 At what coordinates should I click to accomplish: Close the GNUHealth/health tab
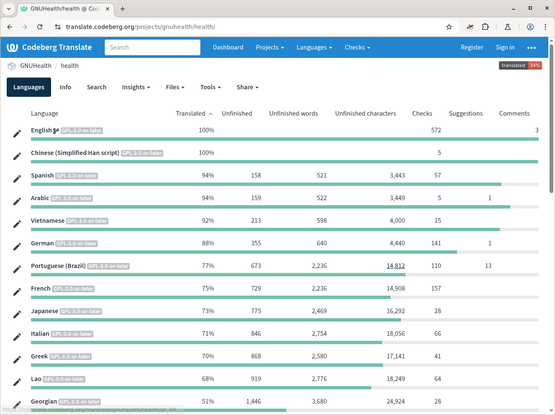click(108, 9)
